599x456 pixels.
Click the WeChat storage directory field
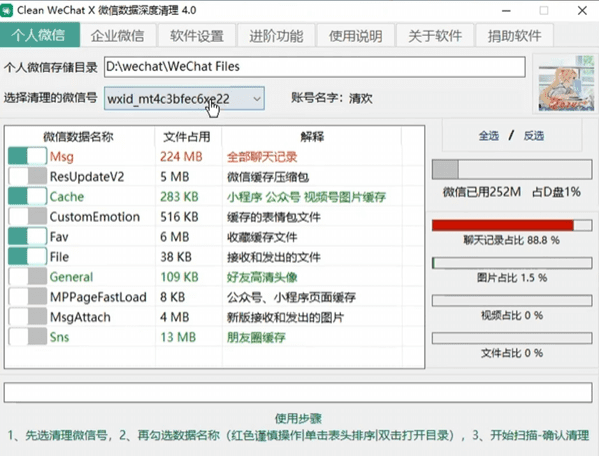315,67
